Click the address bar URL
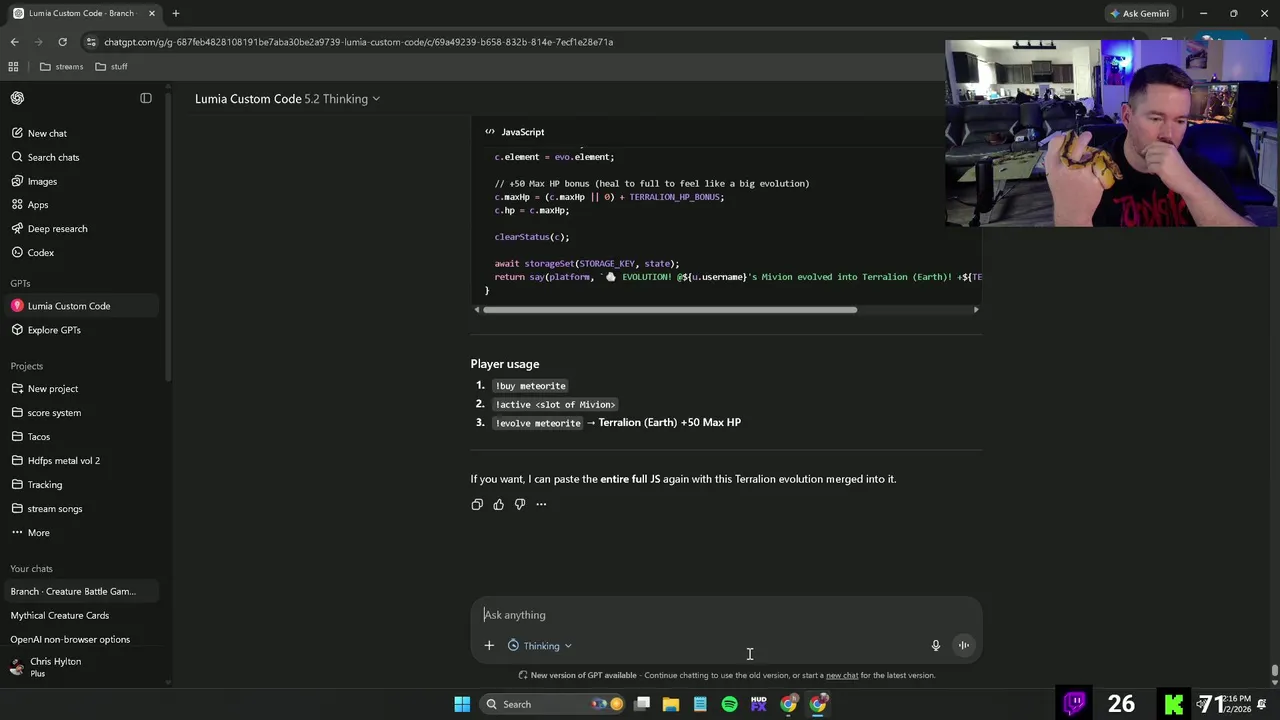Image resolution: width=1280 pixels, height=720 pixels. click(x=358, y=42)
